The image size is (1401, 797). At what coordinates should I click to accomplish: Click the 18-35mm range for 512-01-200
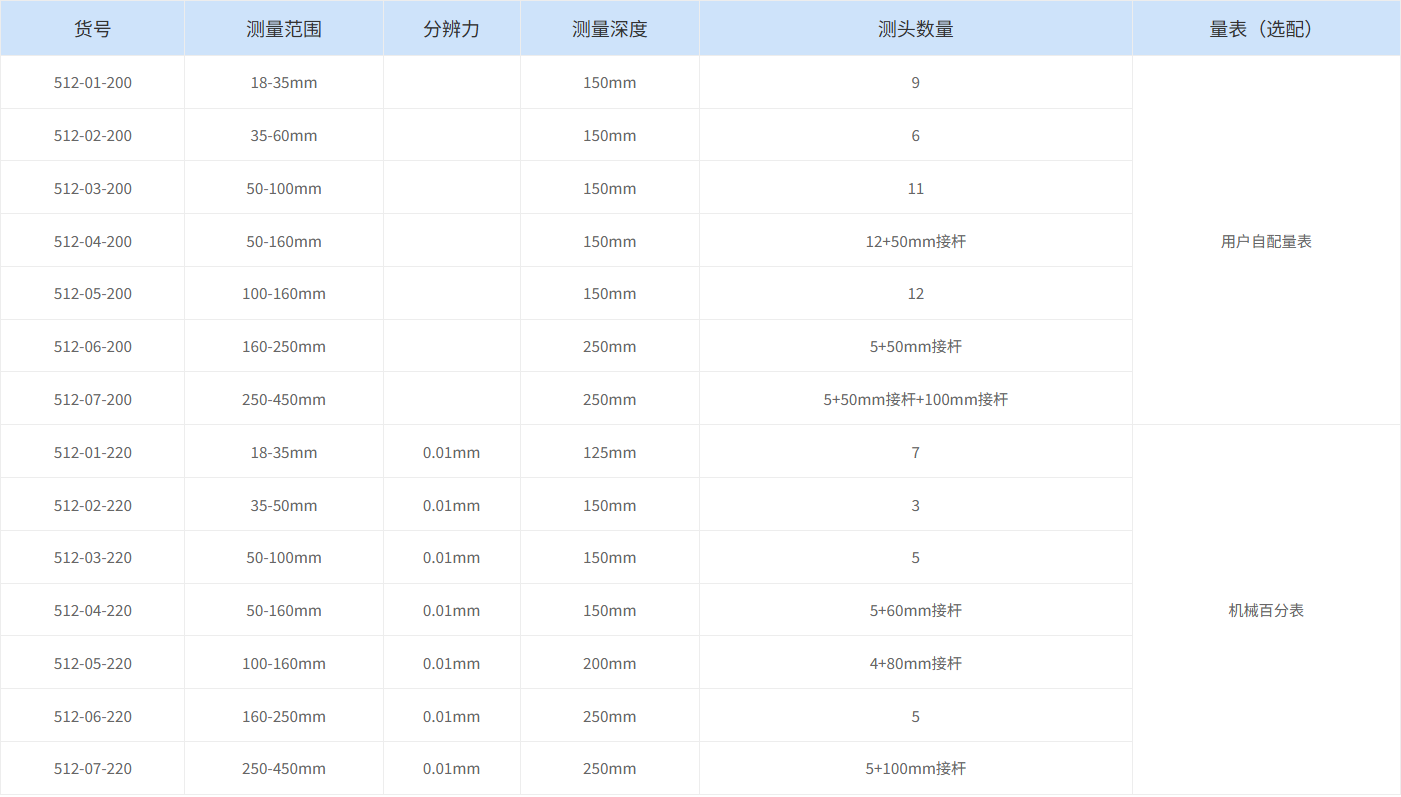click(x=283, y=82)
